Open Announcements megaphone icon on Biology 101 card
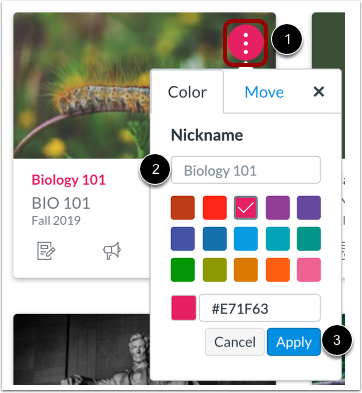Screen dimensions: 362x393 pos(112,251)
